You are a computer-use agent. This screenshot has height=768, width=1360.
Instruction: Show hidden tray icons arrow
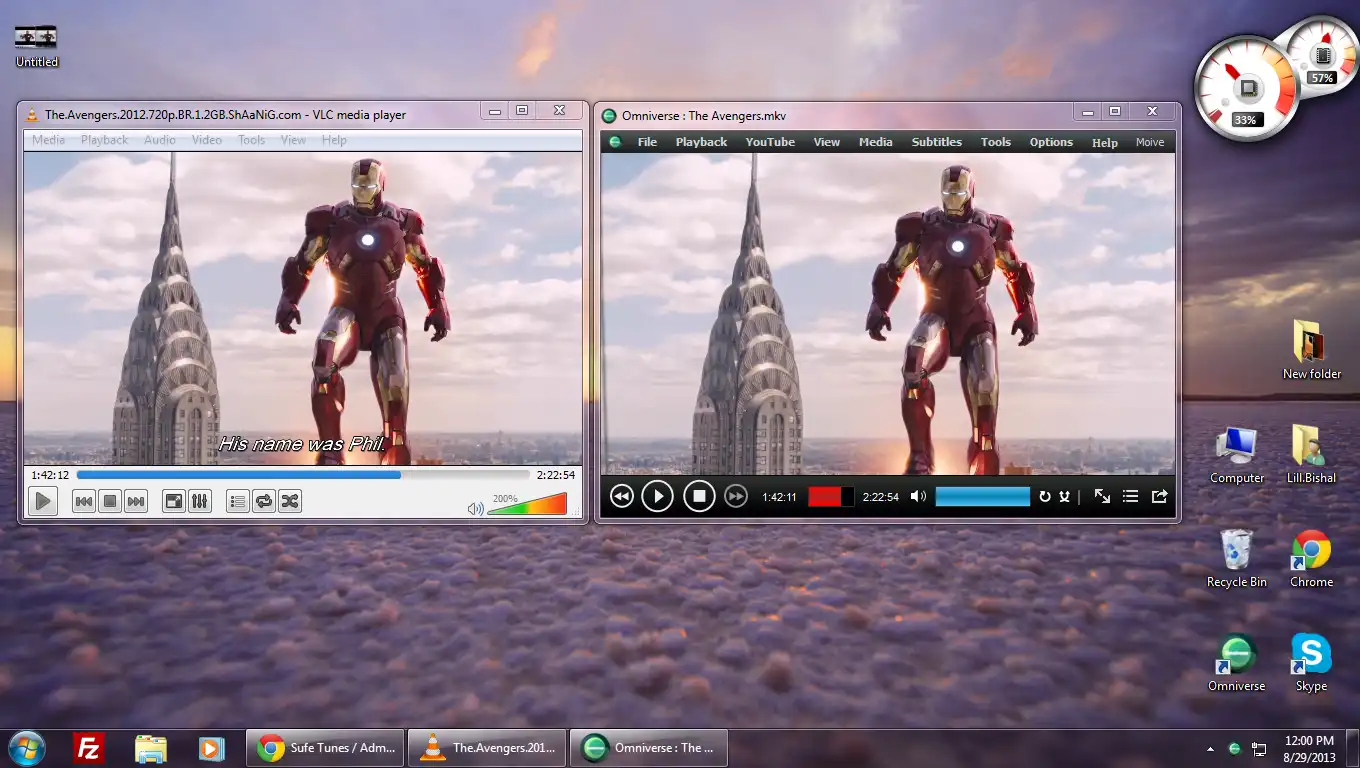1211,748
